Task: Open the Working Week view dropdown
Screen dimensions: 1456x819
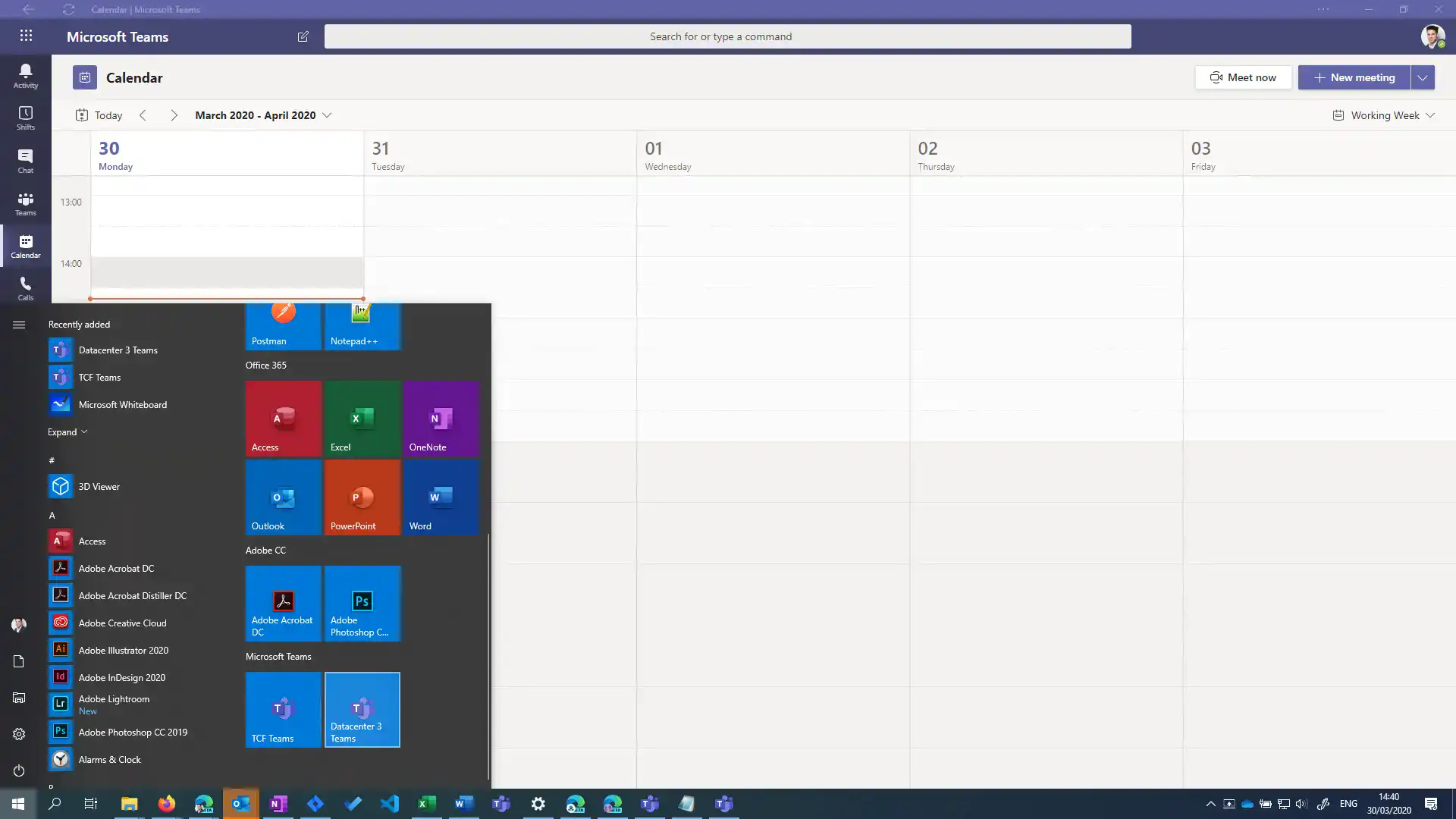Action: (x=1384, y=115)
